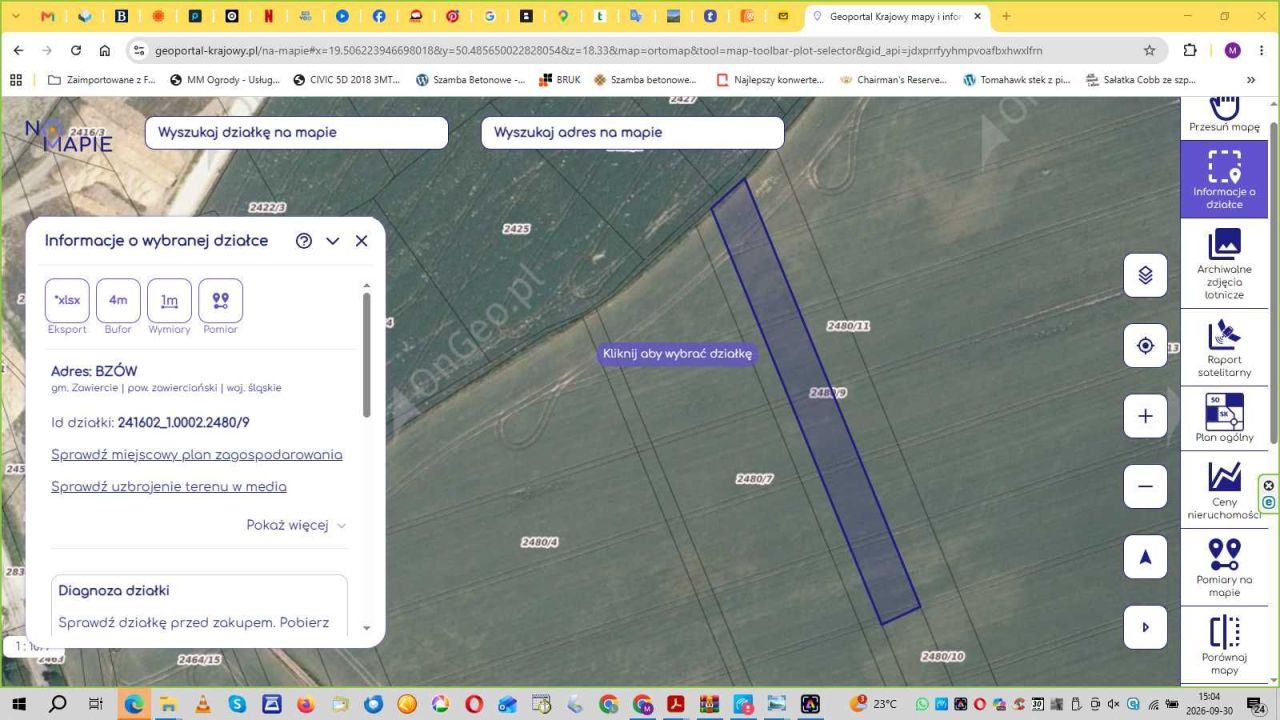Click the play arrow map button

(x=1145, y=628)
